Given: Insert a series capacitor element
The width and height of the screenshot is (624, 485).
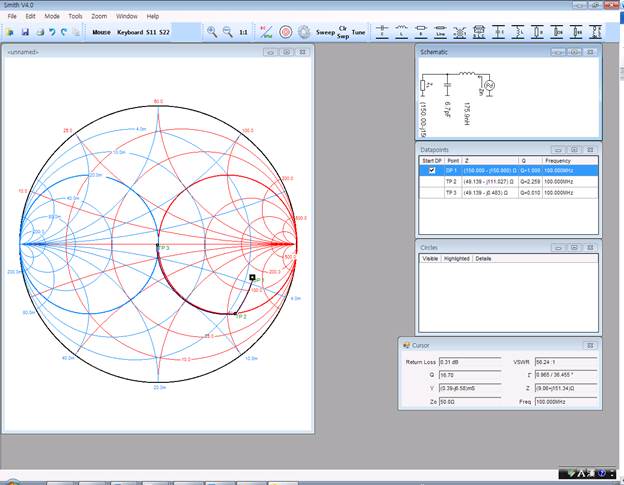Looking at the screenshot, I should click(x=382, y=32).
